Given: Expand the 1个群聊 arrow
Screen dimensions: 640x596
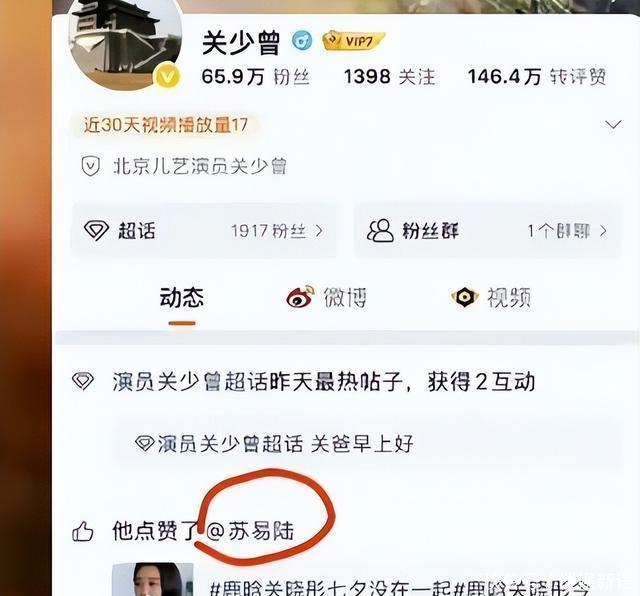Looking at the screenshot, I should [603, 231].
